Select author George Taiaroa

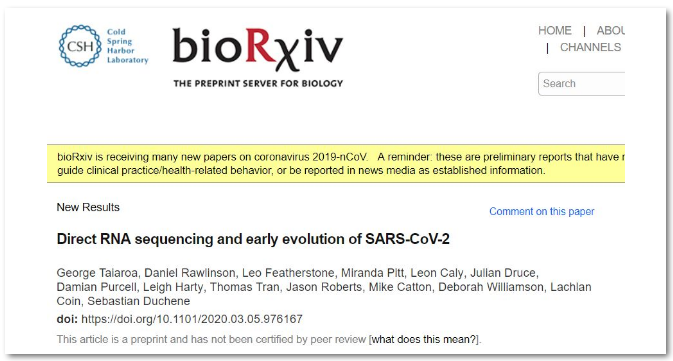point(97,273)
